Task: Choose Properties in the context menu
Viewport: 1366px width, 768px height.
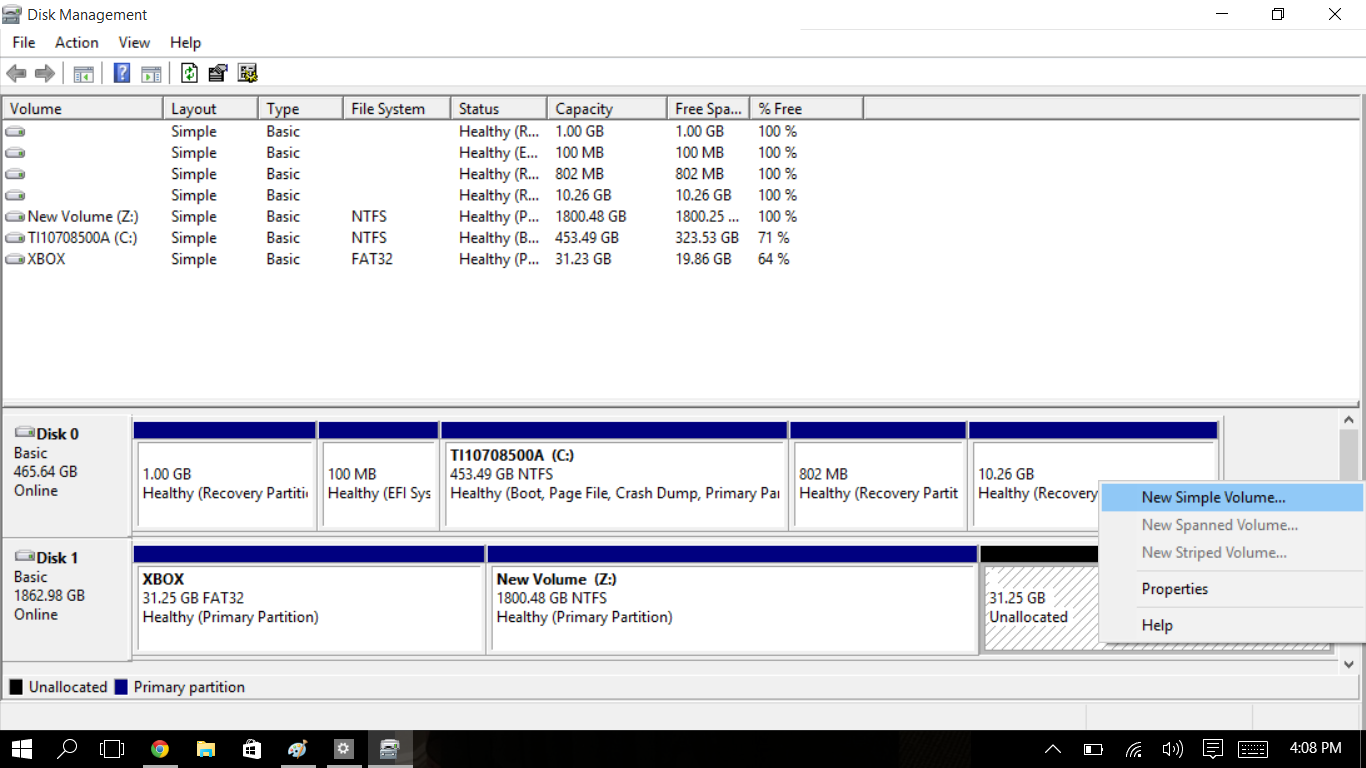Action: [1232, 589]
